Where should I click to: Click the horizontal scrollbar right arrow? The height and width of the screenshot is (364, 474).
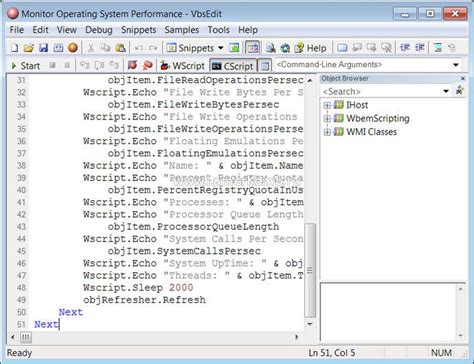point(296,337)
